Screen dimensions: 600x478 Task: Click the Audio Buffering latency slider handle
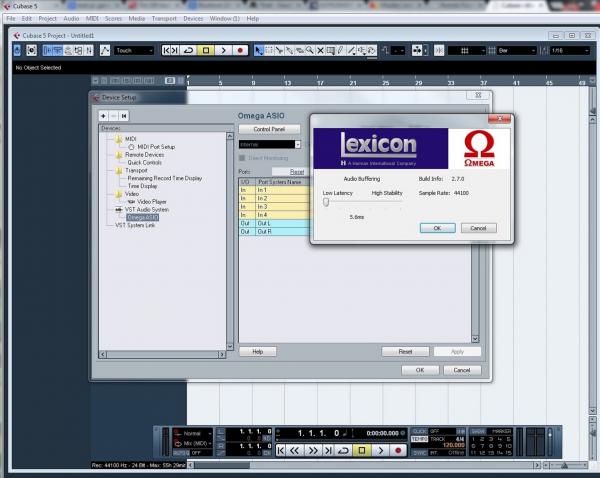(x=326, y=201)
